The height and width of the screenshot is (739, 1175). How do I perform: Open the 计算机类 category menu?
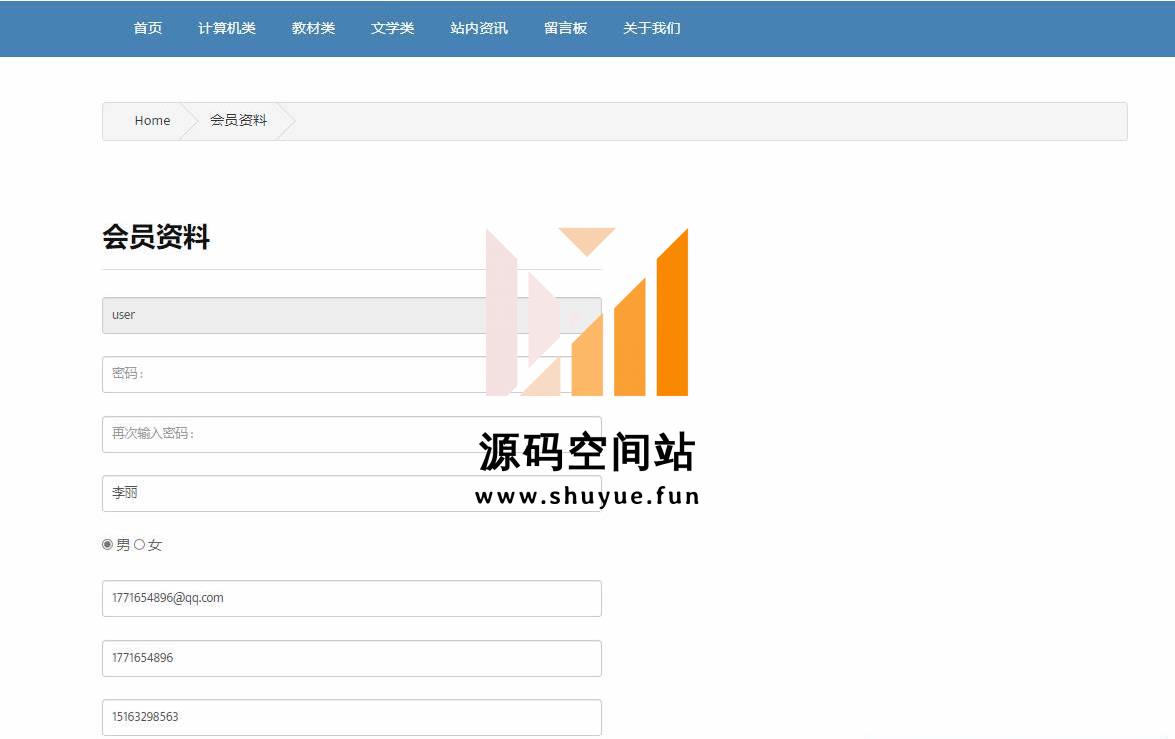(x=227, y=28)
